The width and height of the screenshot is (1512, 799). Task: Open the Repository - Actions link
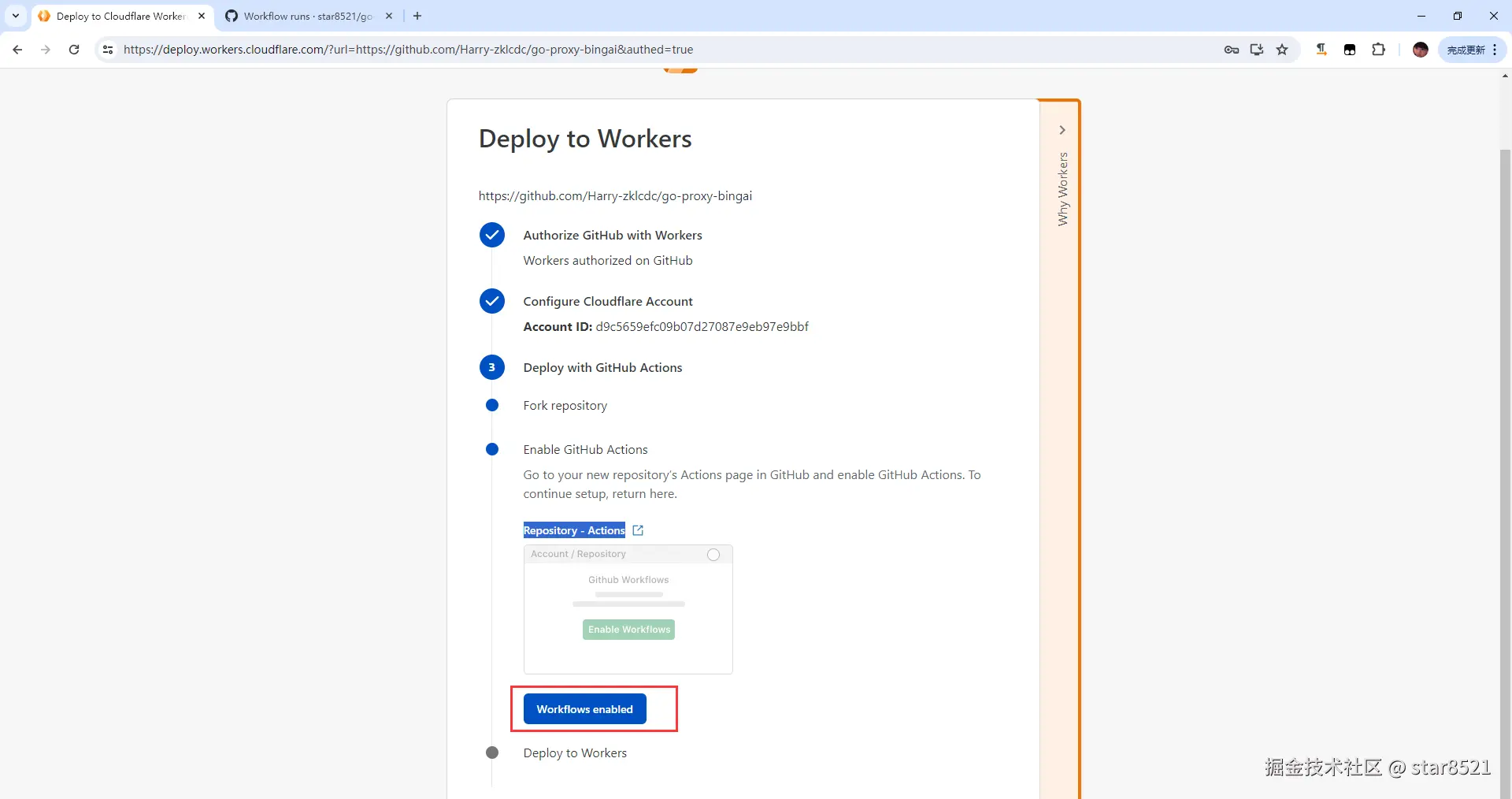[x=574, y=530]
